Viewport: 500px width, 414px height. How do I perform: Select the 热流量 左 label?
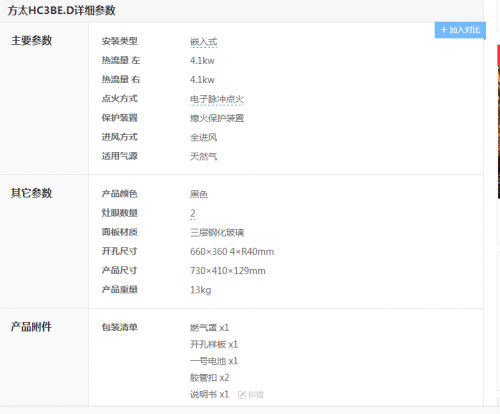pyautogui.click(x=121, y=61)
